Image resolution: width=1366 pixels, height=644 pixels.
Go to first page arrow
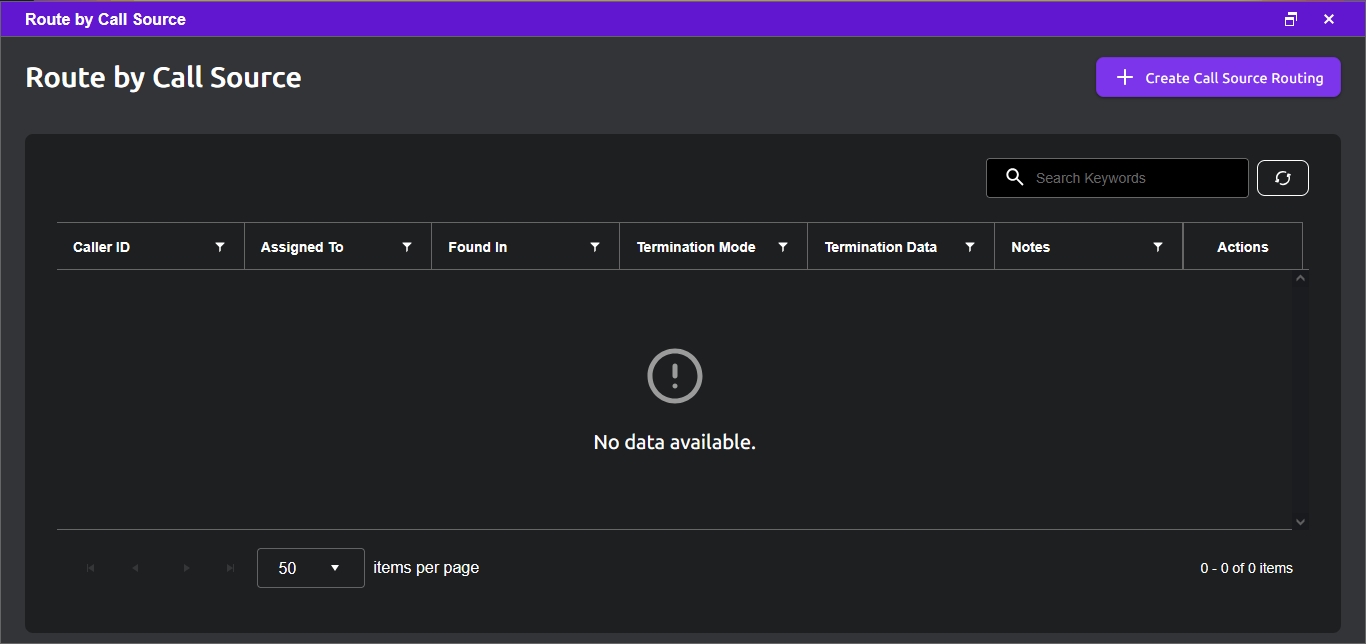pyautogui.click(x=91, y=568)
